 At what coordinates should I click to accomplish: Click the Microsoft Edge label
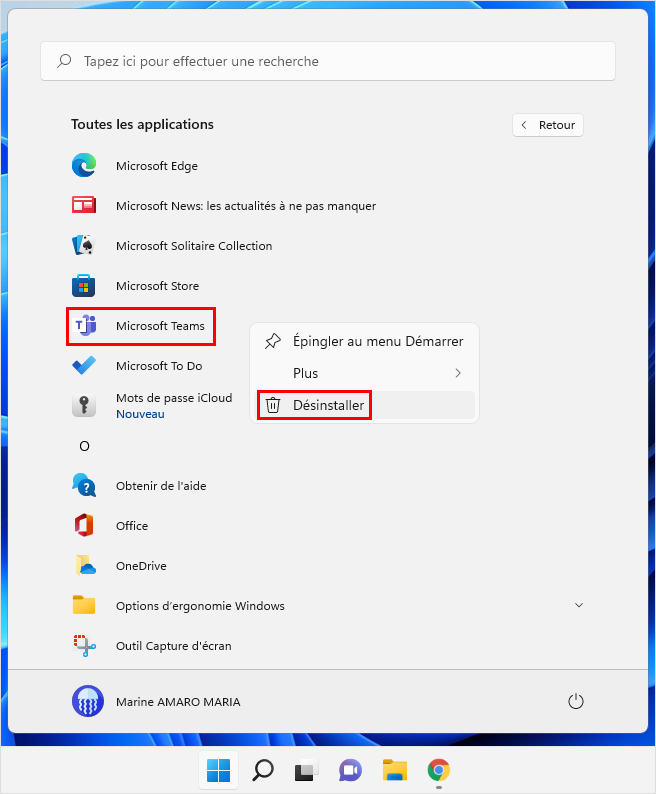pyautogui.click(x=157, y=166)
